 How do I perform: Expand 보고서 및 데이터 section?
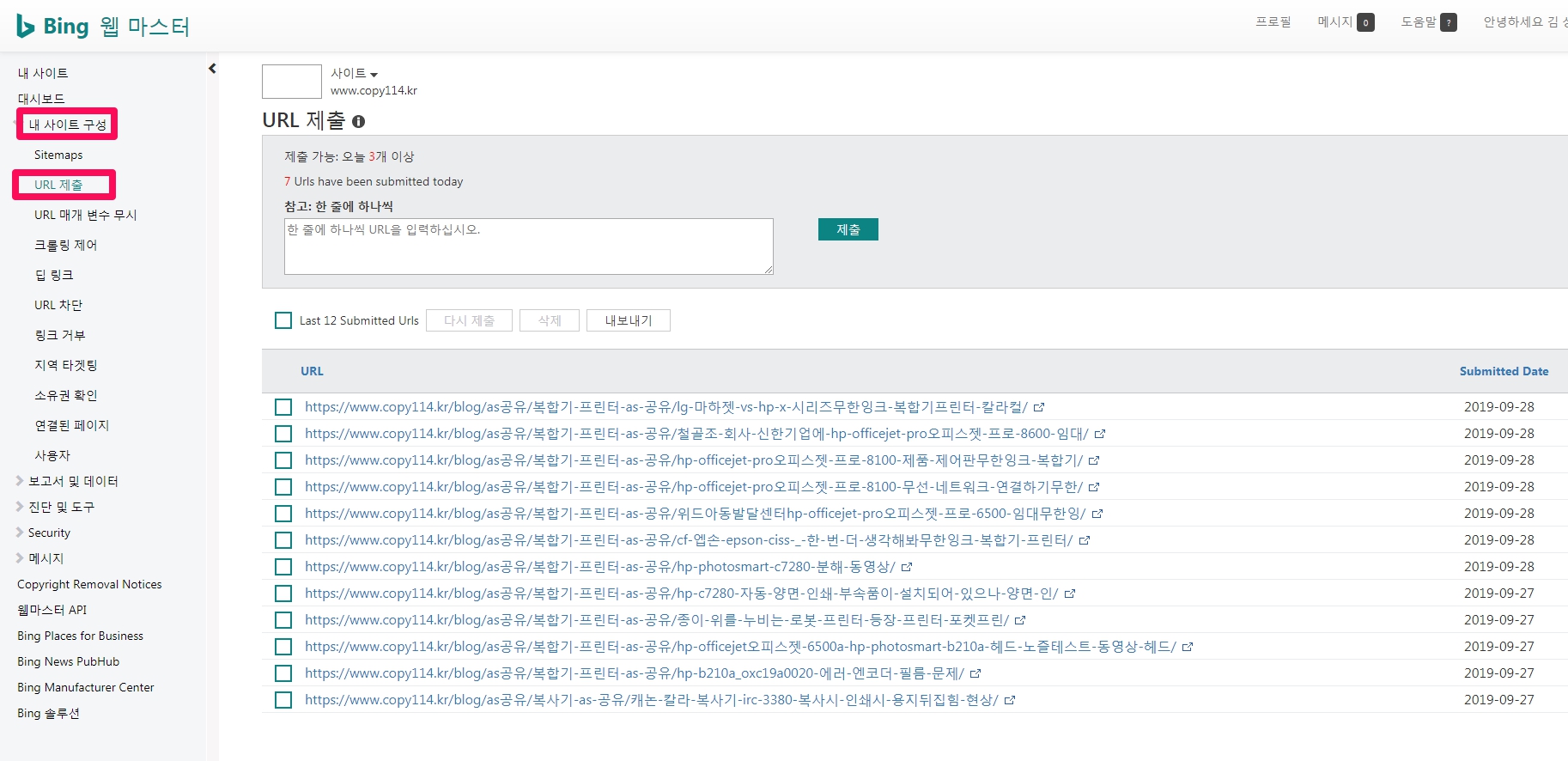tap(20, 481)
